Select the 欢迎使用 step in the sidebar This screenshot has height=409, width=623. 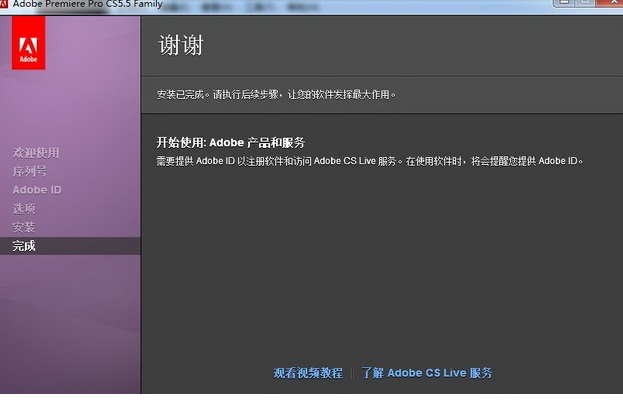[x=36, y=153]
